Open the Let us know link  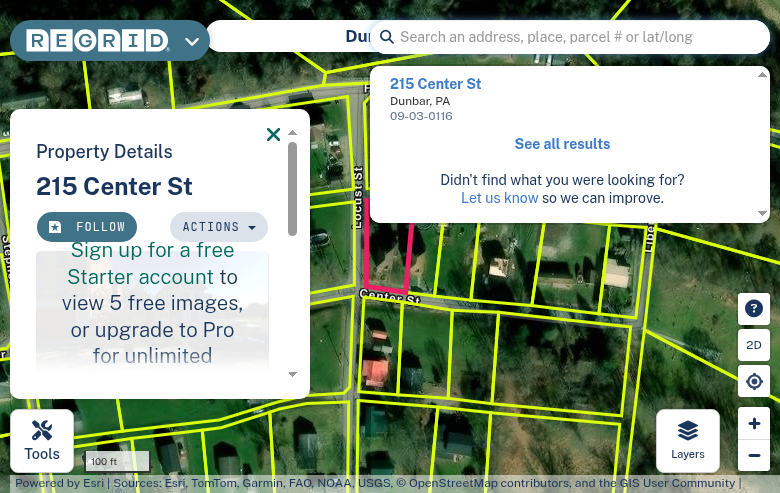[x=499, y=198]
